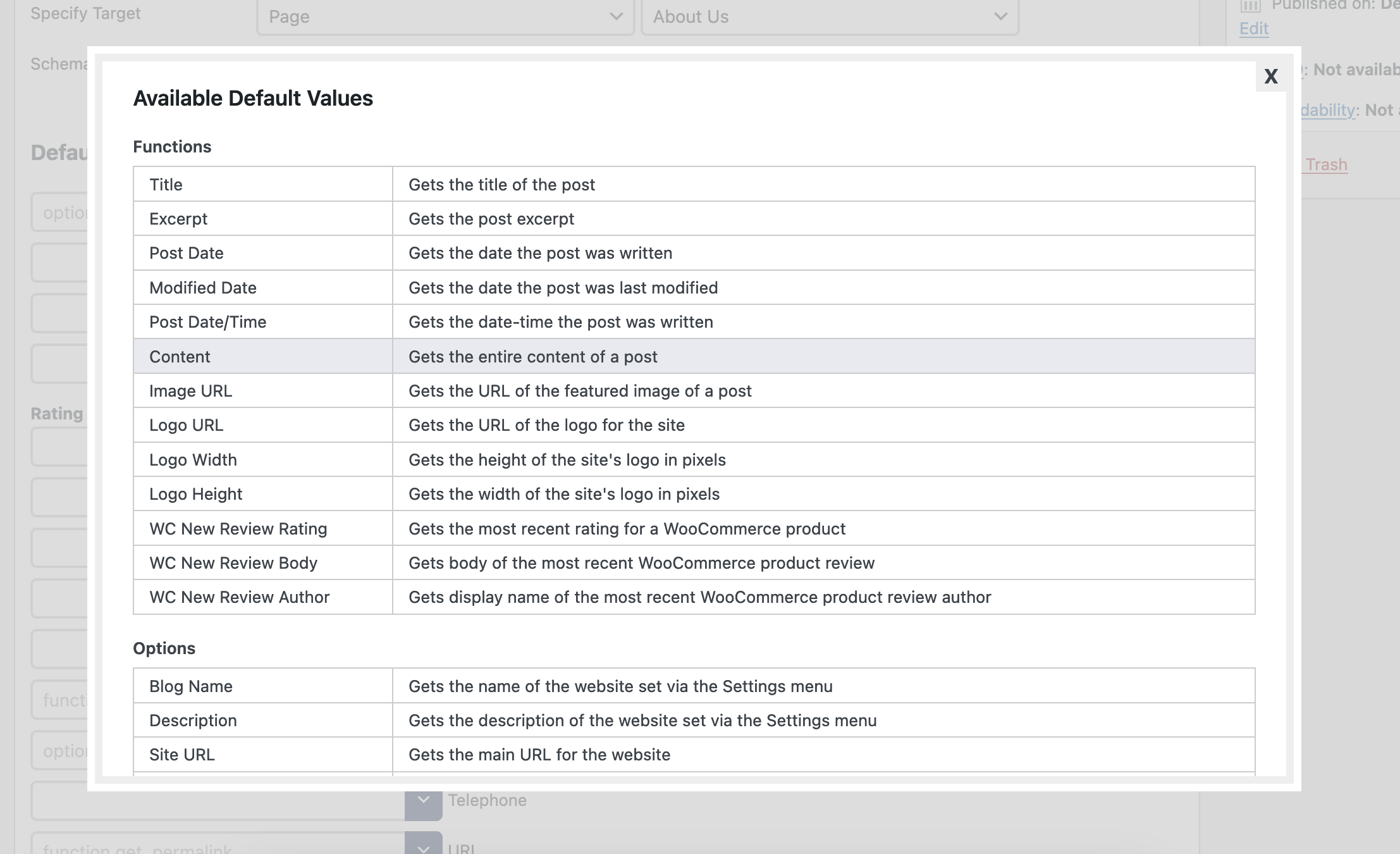Select the Post Date/Time function row
Screen dimensions: 1400x854
click(694, 322)
